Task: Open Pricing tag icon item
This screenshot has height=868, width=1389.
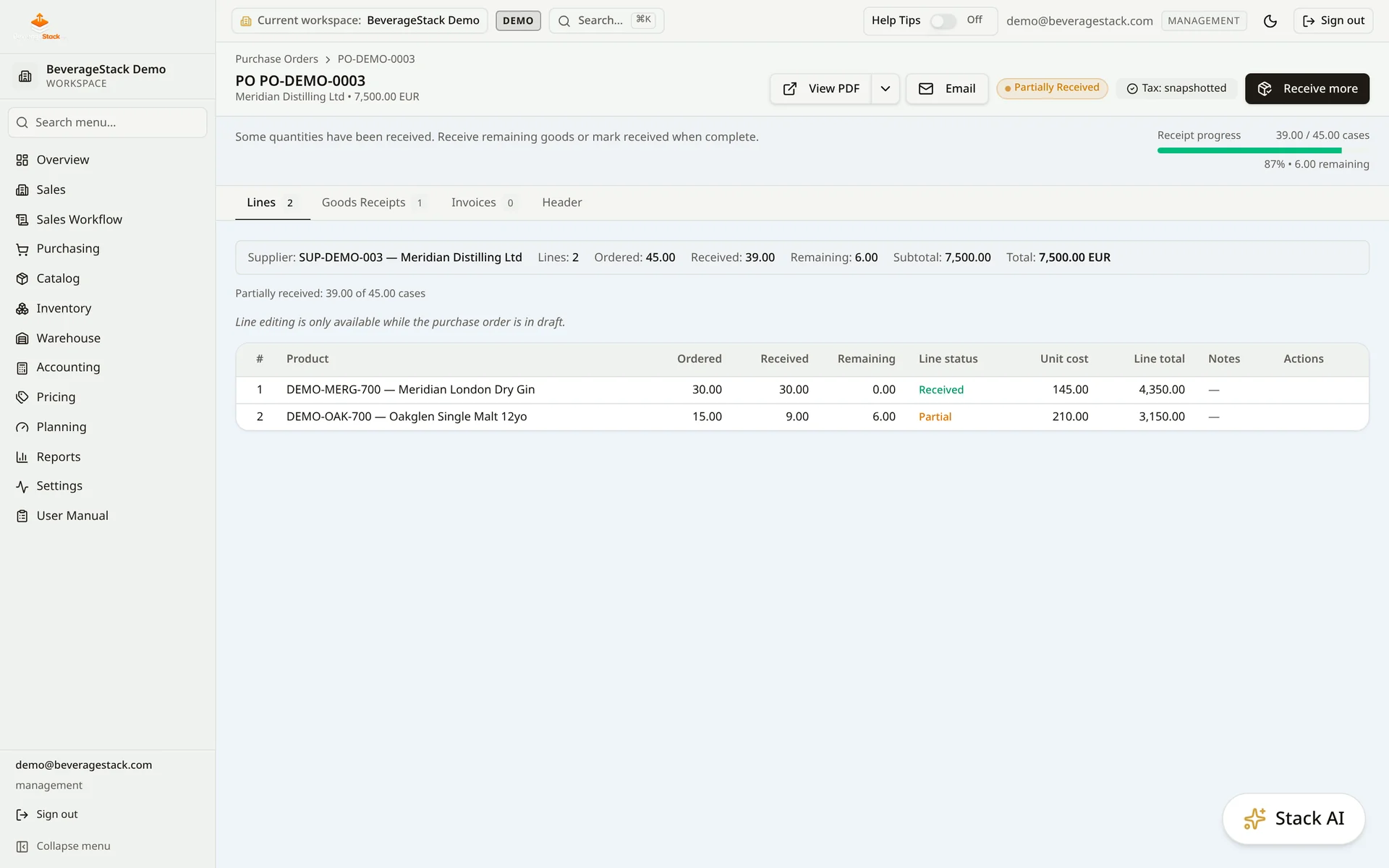Action: (22, 397)
